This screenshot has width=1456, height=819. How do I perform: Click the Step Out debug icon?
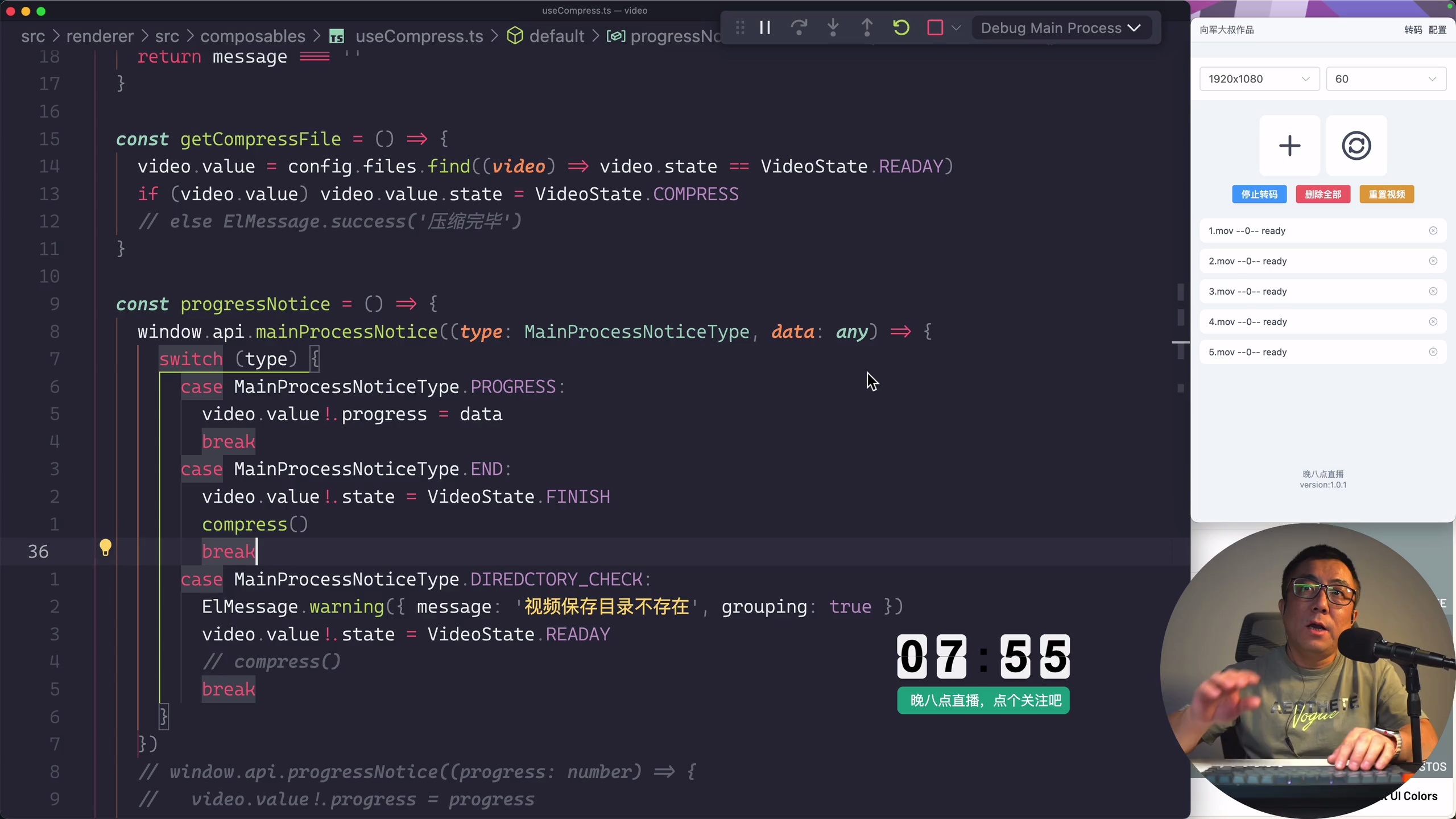pyautogui.click(x=866, y=27)
